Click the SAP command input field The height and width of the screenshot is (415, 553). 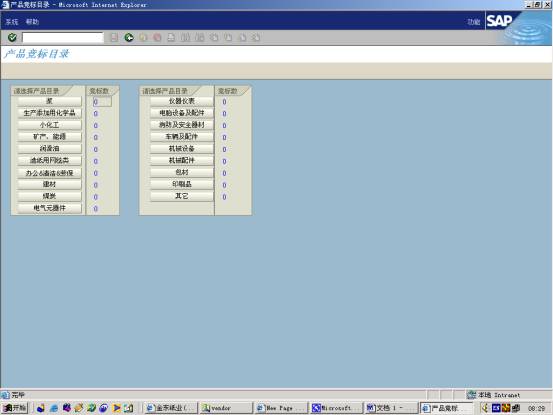coord(63,37)
